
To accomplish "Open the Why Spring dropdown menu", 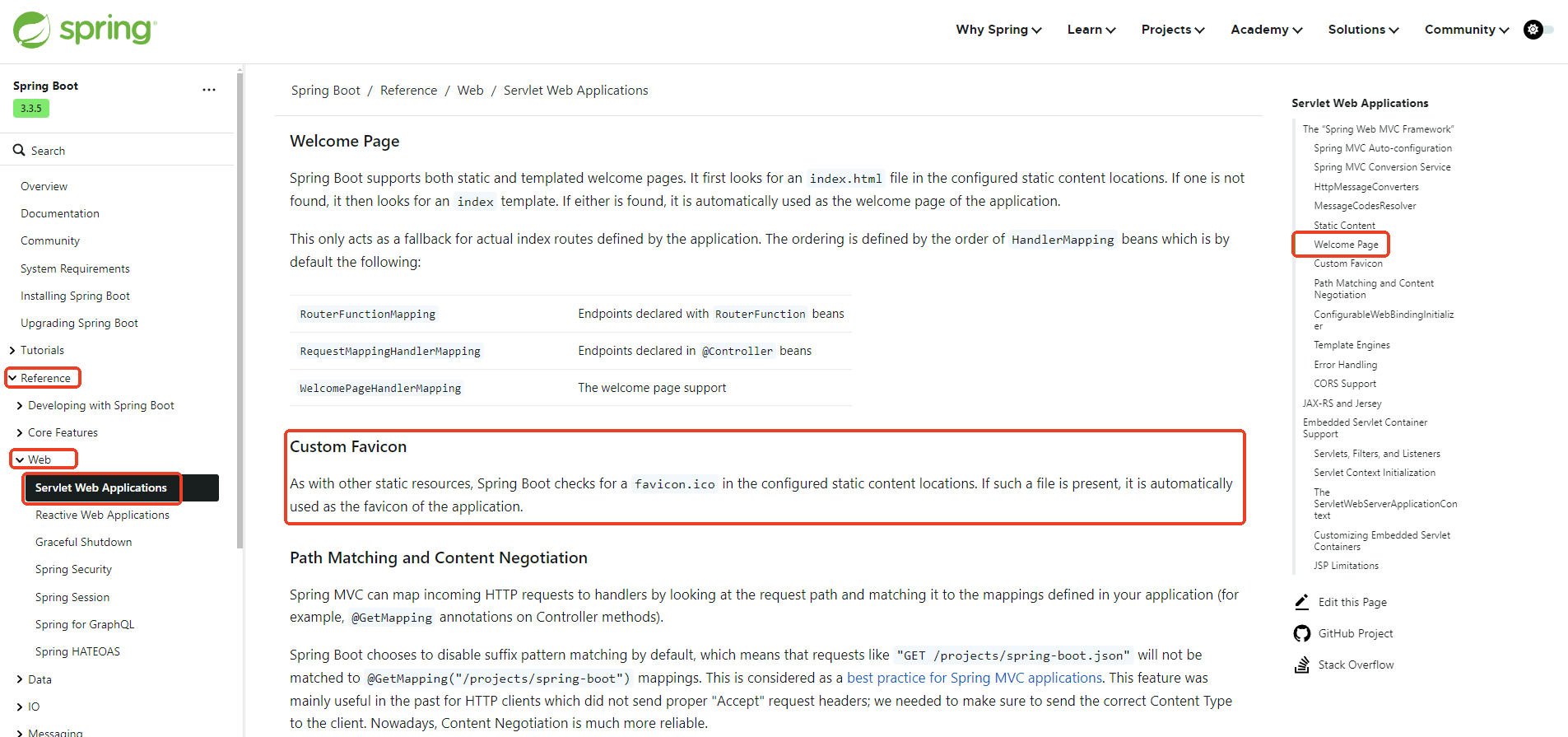I will [998, 30].
